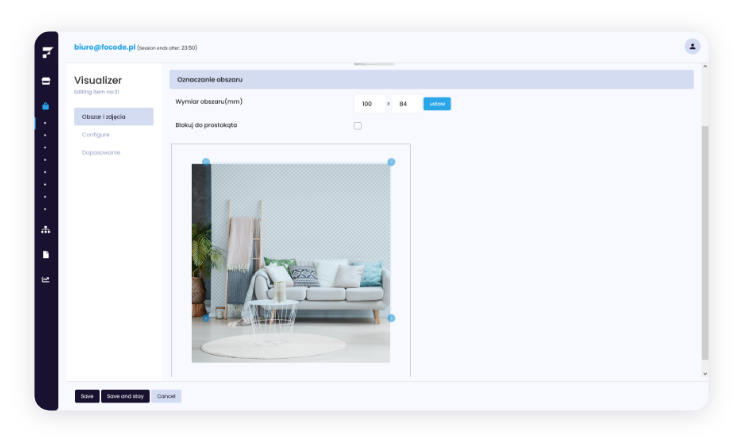Image resolution: width=743 pixels, height=448 pixels.
Task: Open the user profile avatar menu
Action: [692, 46]
